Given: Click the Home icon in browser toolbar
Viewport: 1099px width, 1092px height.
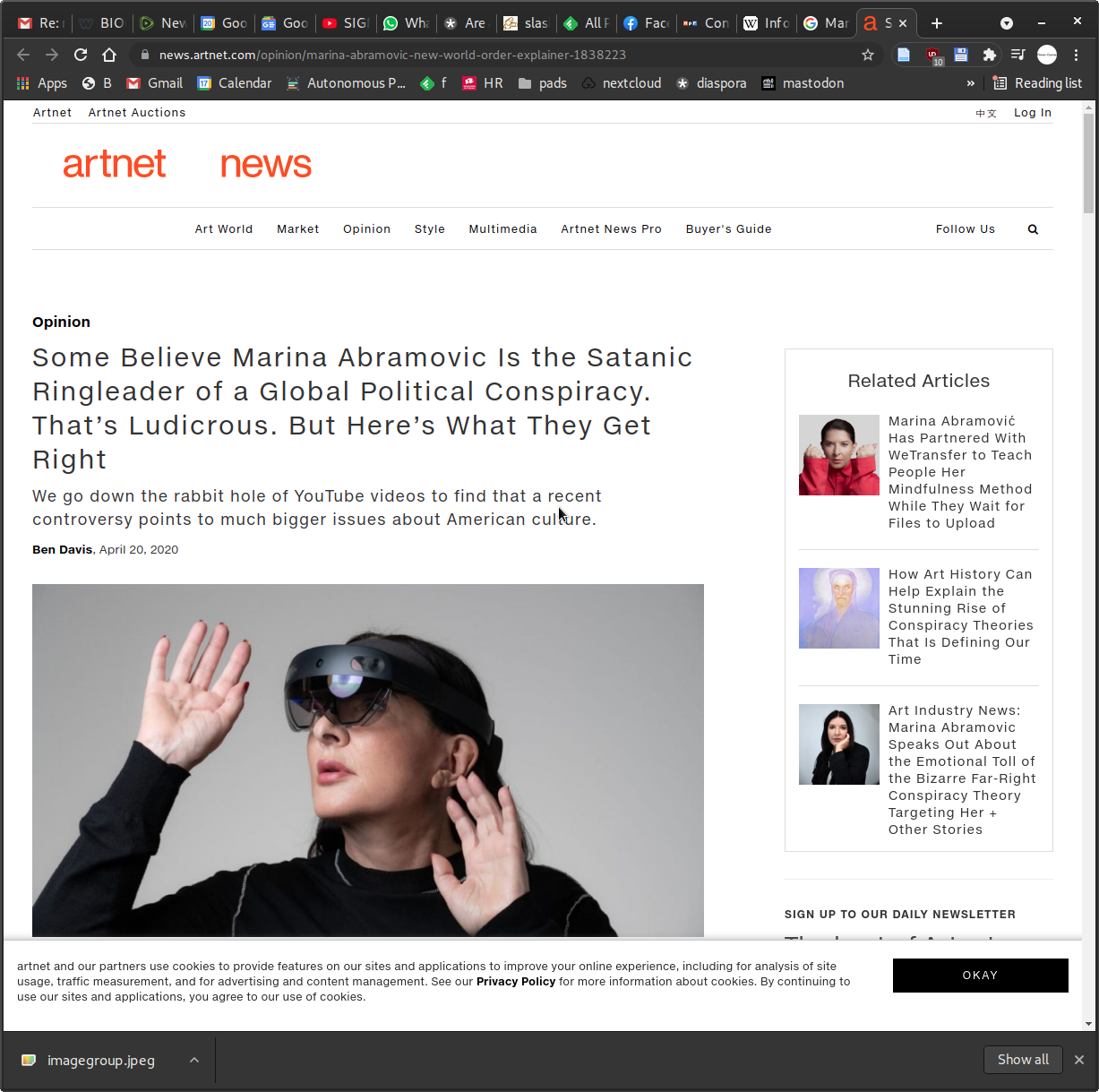Looking at the screenshot, I should point(109,55).
